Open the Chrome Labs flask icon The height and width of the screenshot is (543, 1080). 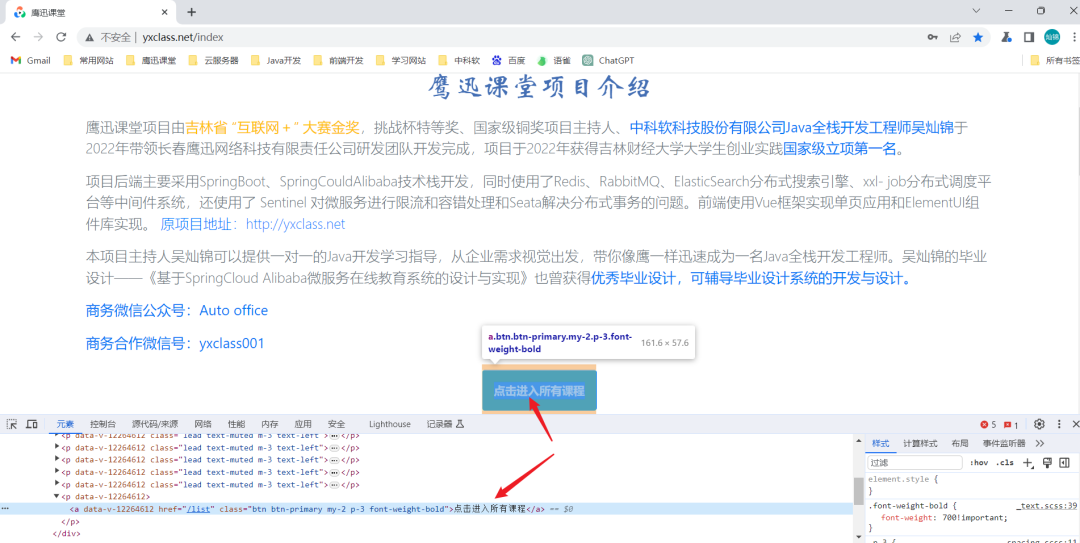(1006, 37)
